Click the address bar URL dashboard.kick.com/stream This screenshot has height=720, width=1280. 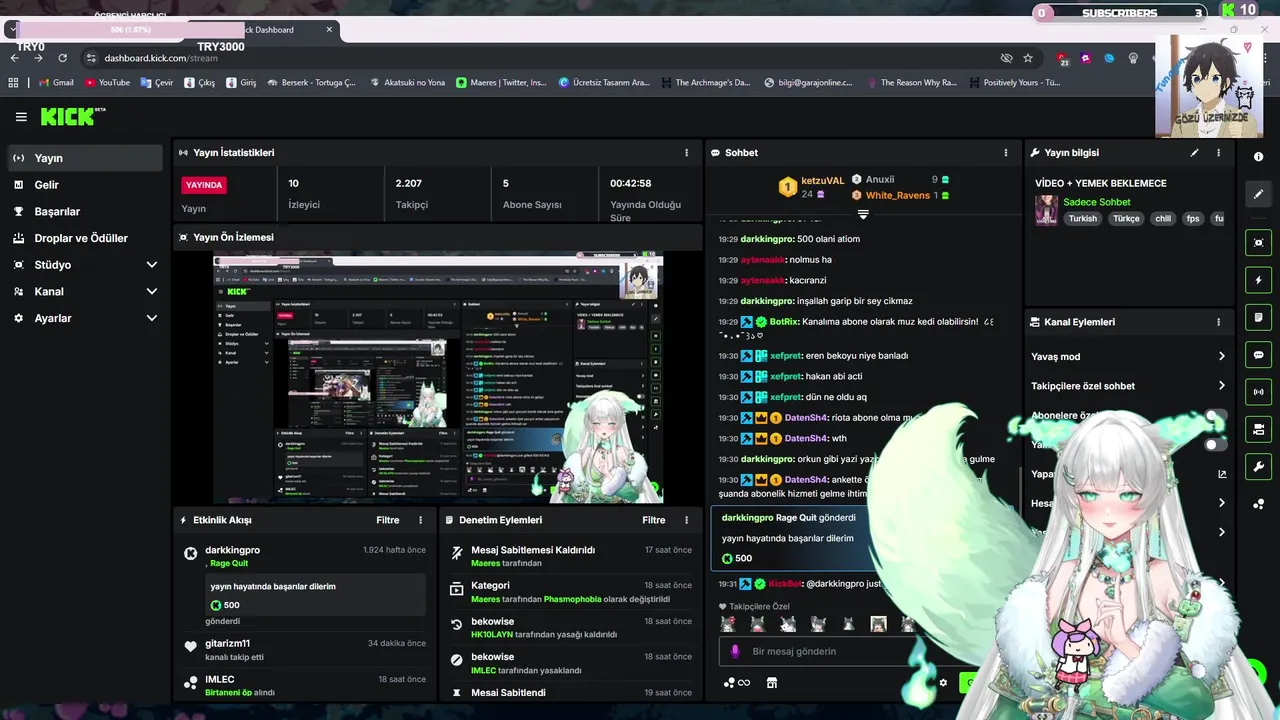coord(161,58)
